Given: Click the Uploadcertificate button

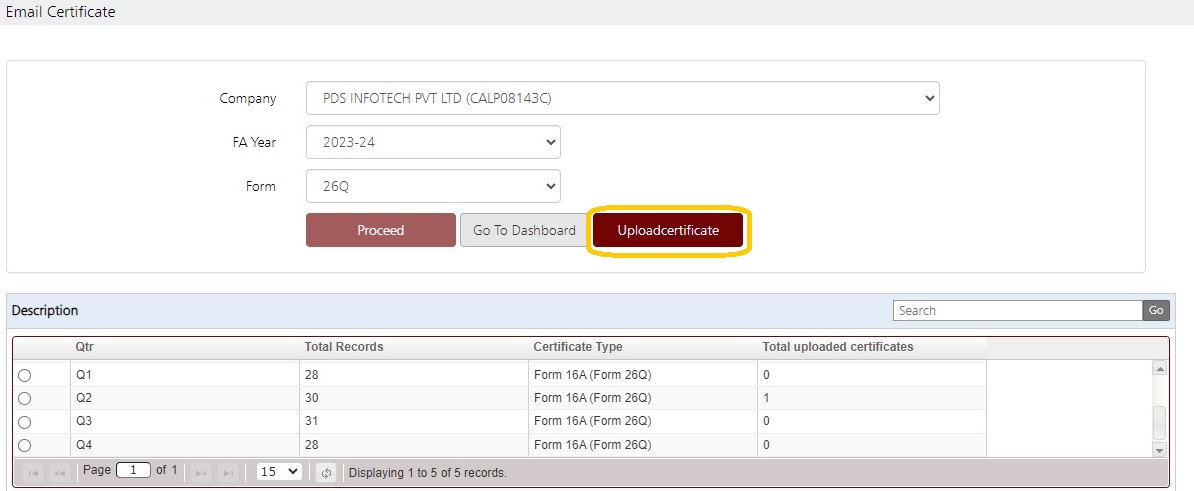Looking at the screenshot, I should (x=668, y=230).
